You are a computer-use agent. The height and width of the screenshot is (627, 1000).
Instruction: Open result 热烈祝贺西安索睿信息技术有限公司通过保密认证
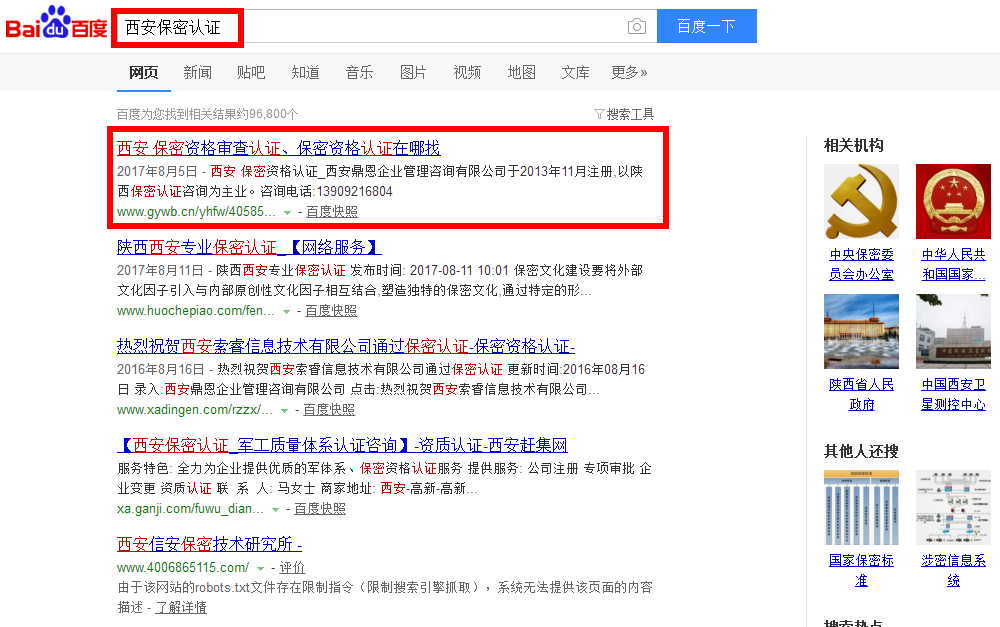point(346,346)
